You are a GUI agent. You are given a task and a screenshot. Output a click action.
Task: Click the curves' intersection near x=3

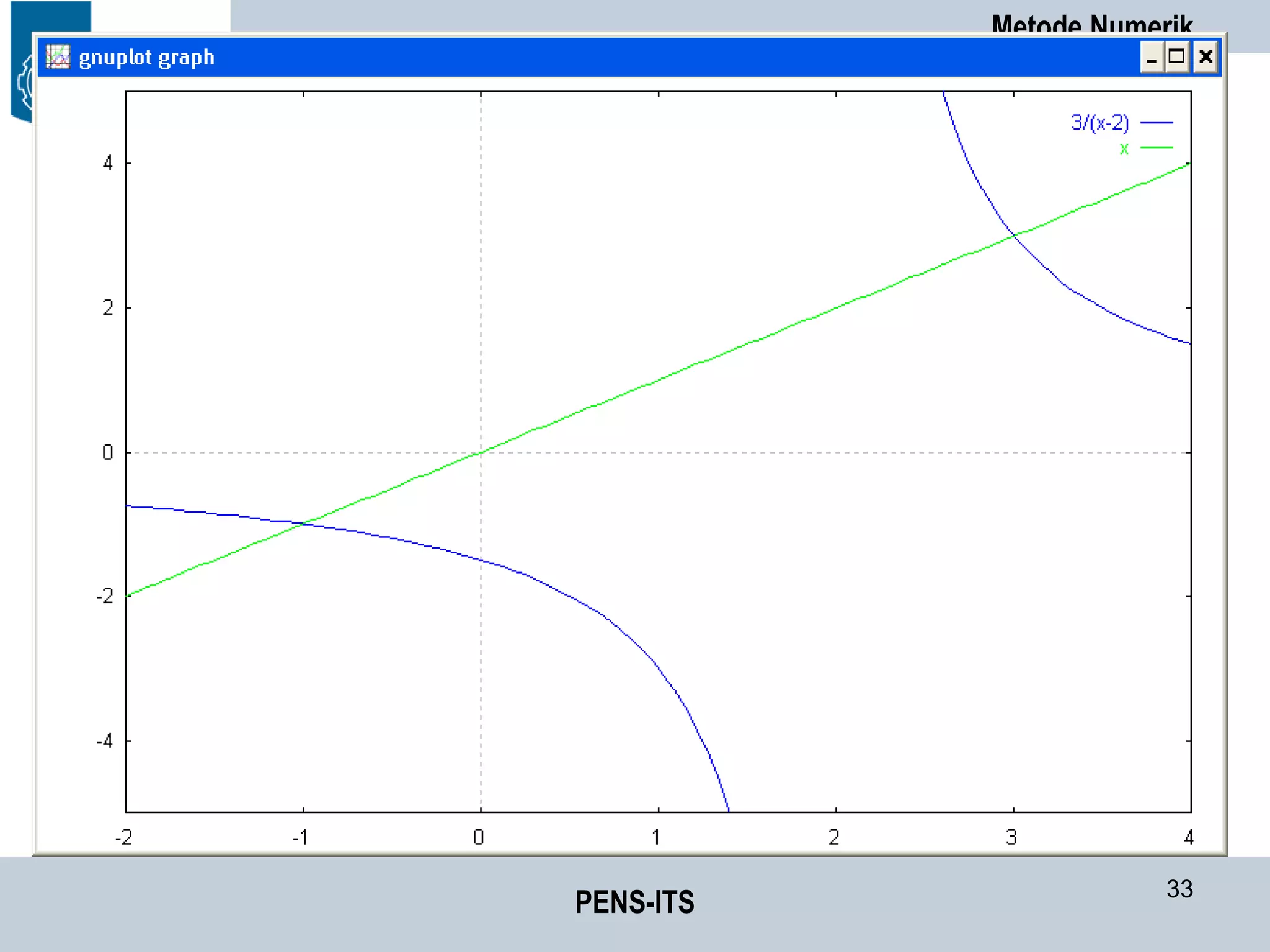1013,235
